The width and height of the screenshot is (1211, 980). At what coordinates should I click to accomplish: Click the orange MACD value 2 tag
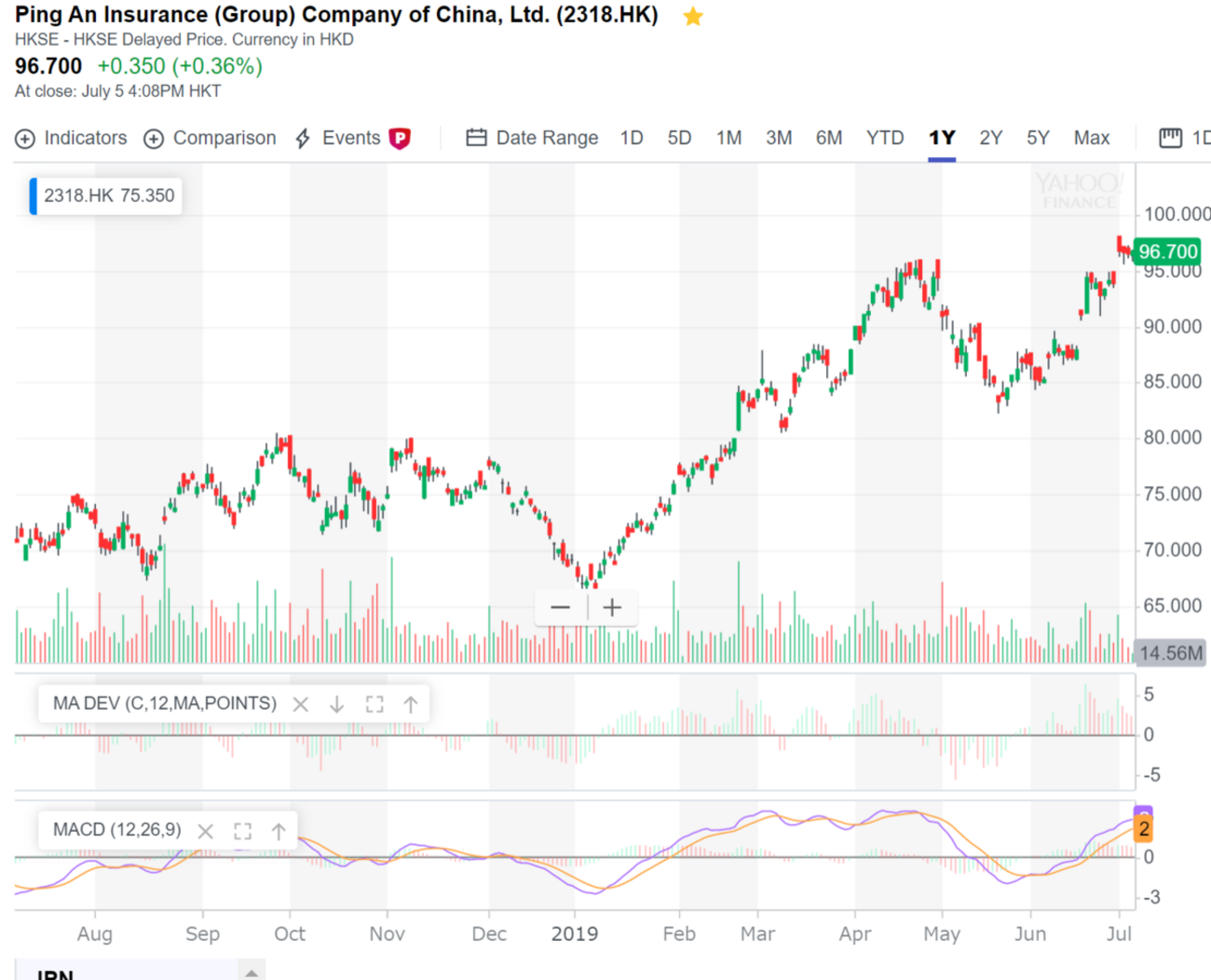1143,829
